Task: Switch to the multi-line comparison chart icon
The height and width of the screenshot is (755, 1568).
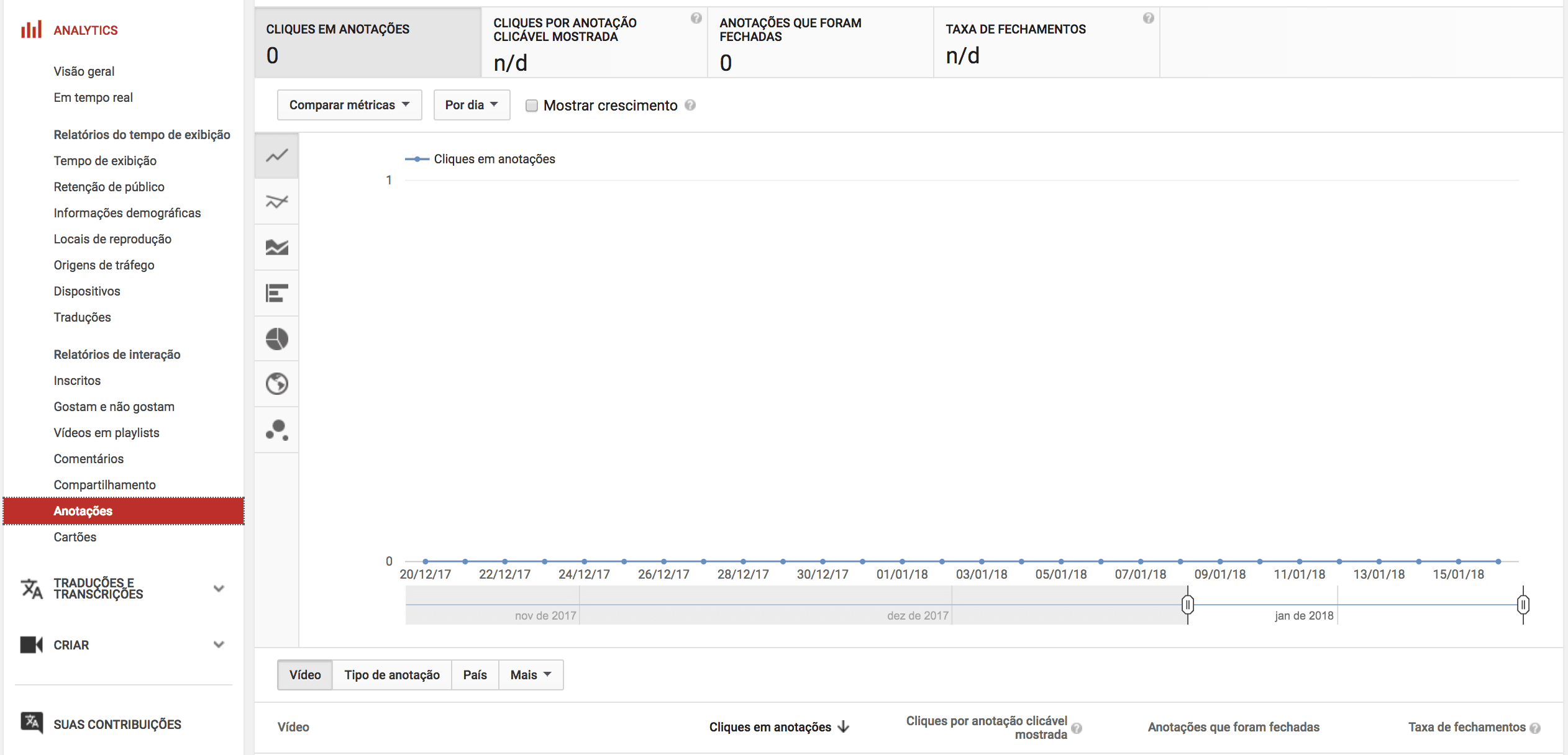Action: click(276, 201)
